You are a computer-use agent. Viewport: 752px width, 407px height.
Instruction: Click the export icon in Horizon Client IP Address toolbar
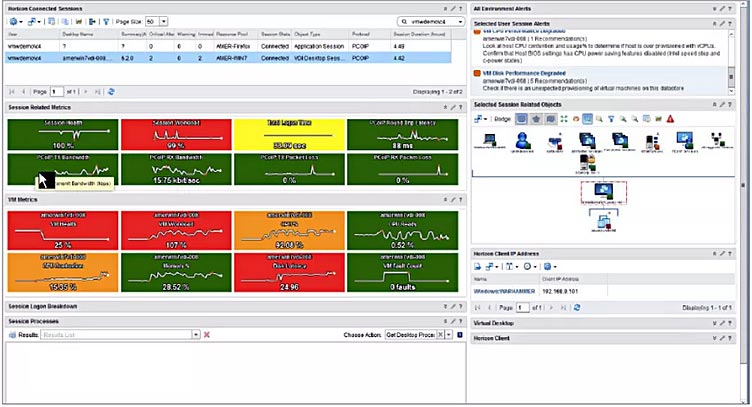(477, 267)
